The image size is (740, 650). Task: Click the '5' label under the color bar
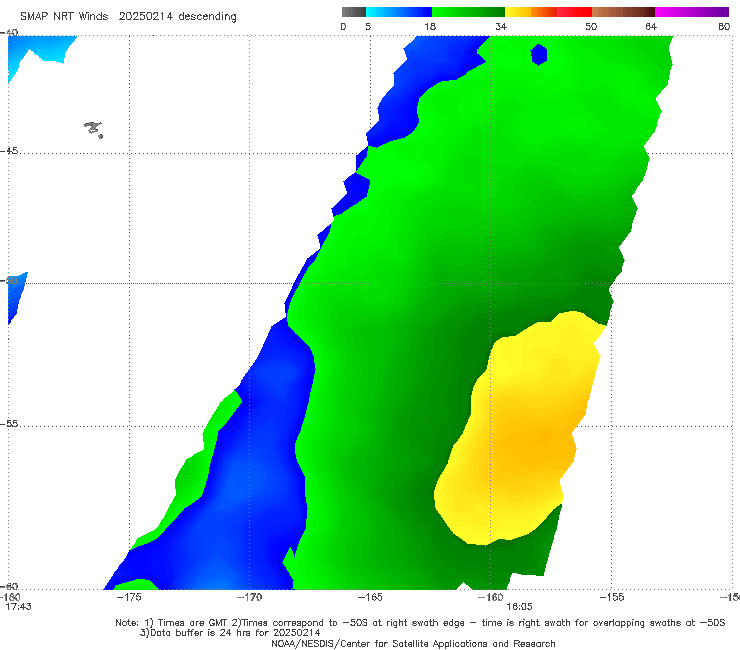click(368, 27)
